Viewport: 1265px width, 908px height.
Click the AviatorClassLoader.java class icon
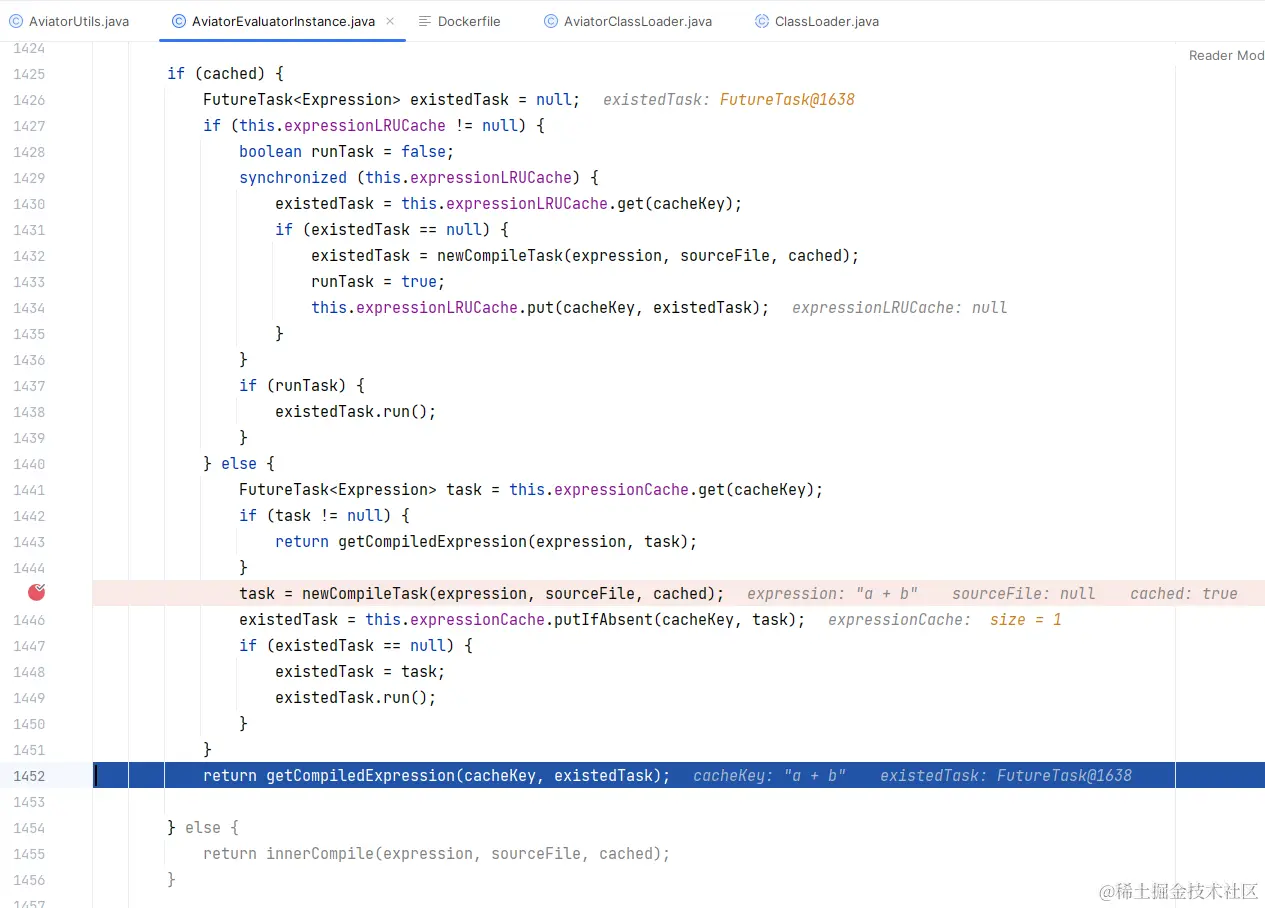[551, 21]
